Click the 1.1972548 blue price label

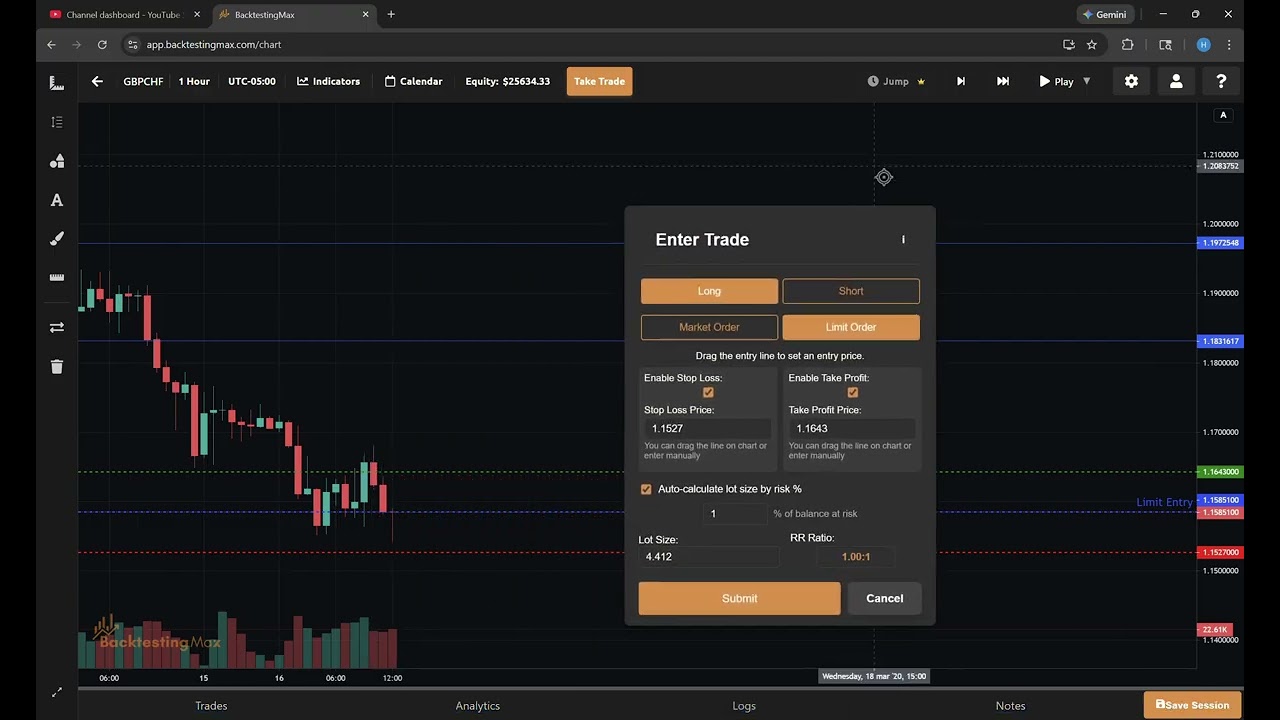pyautogui.click(x=1220, y=243)
